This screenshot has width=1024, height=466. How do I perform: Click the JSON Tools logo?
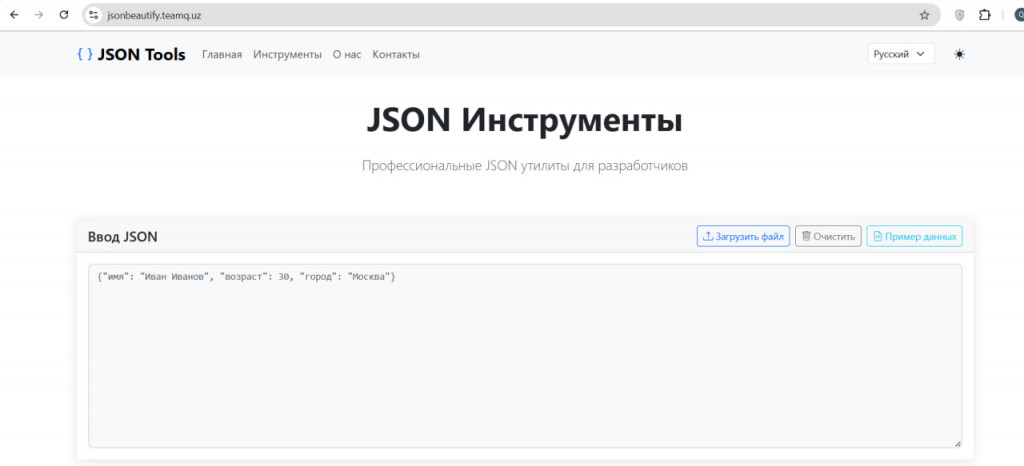click(131, 55)
